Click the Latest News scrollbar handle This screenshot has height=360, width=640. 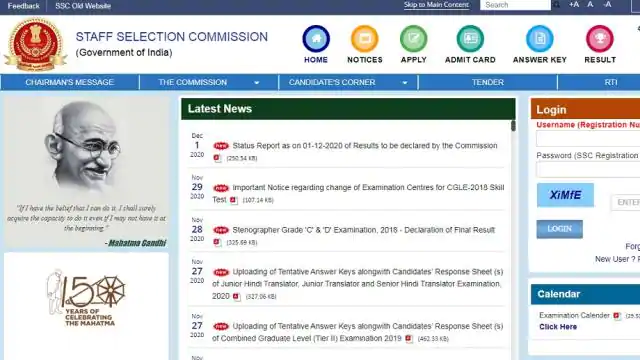tap(513, 126)
